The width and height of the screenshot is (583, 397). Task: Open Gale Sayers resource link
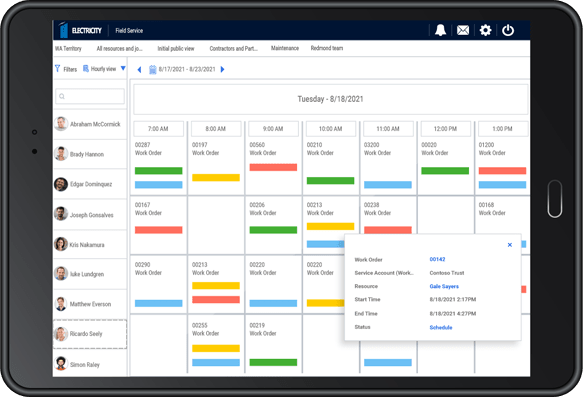444,286
